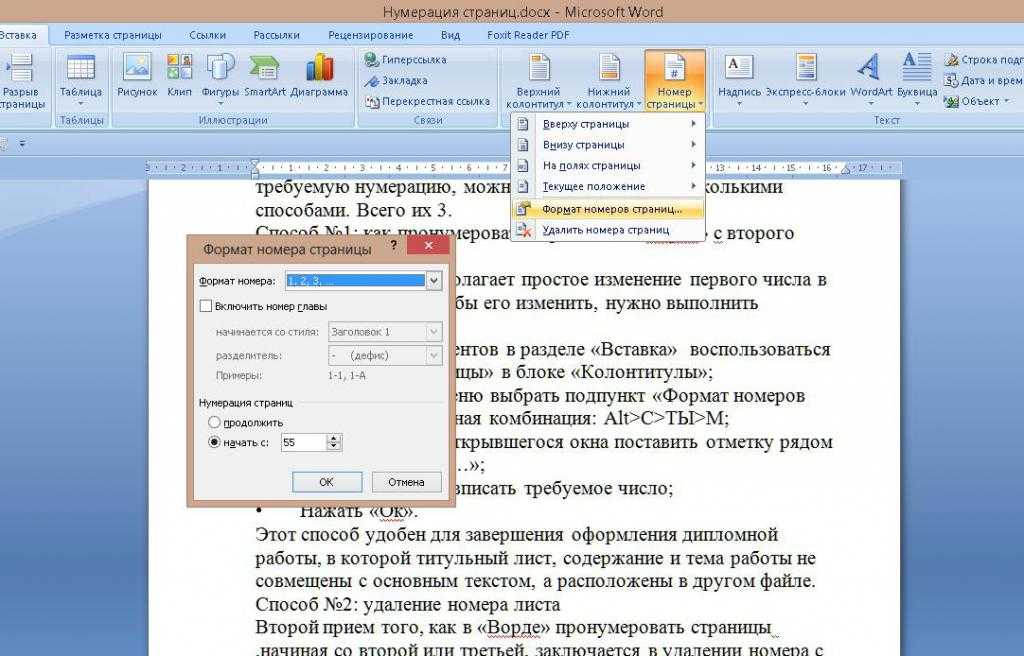
Task: Switch to the Рассылки tab
Action: pyautogui.click(x=276, y=35)
